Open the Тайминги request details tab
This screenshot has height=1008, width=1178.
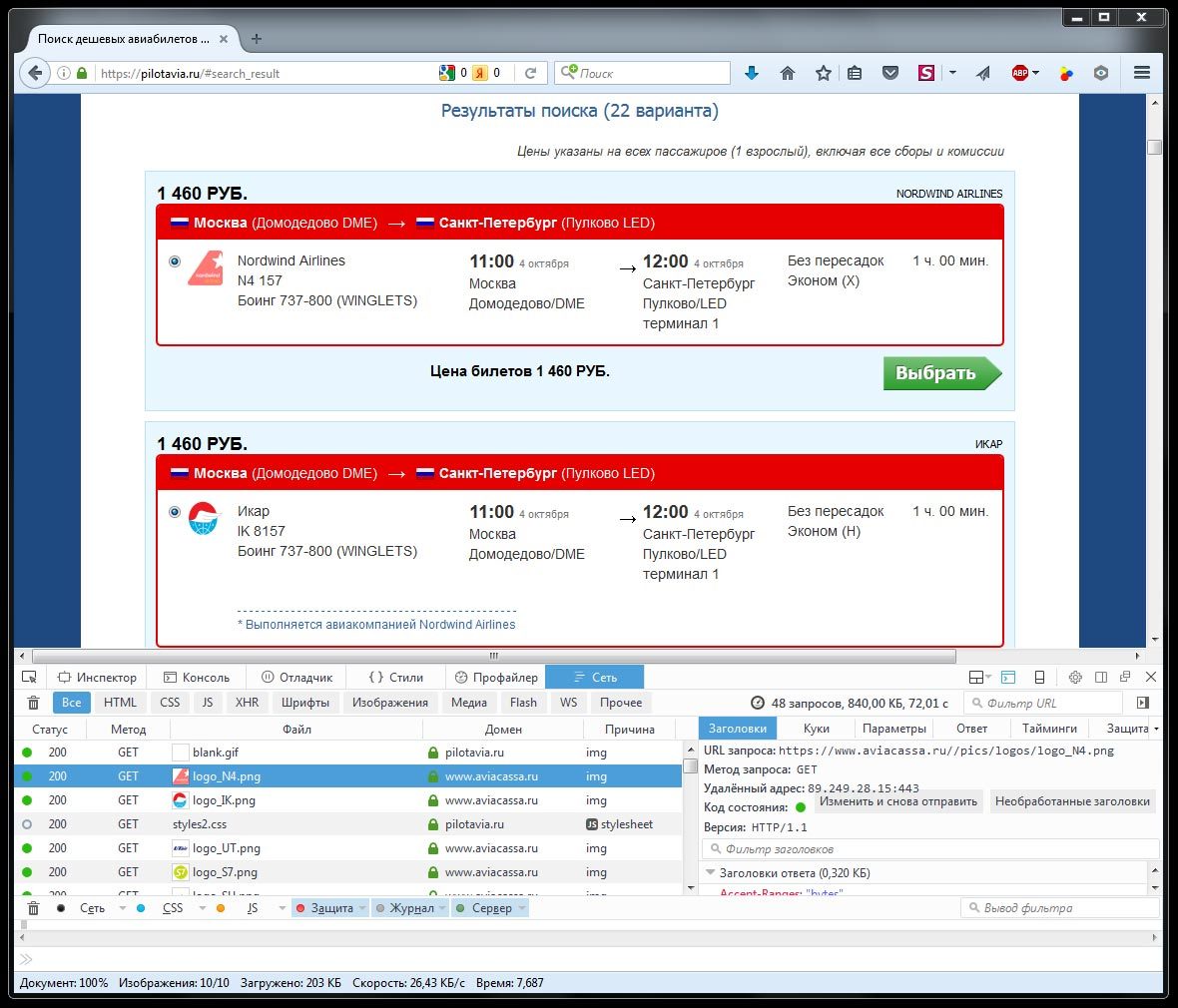click(x=1049, y=728)
